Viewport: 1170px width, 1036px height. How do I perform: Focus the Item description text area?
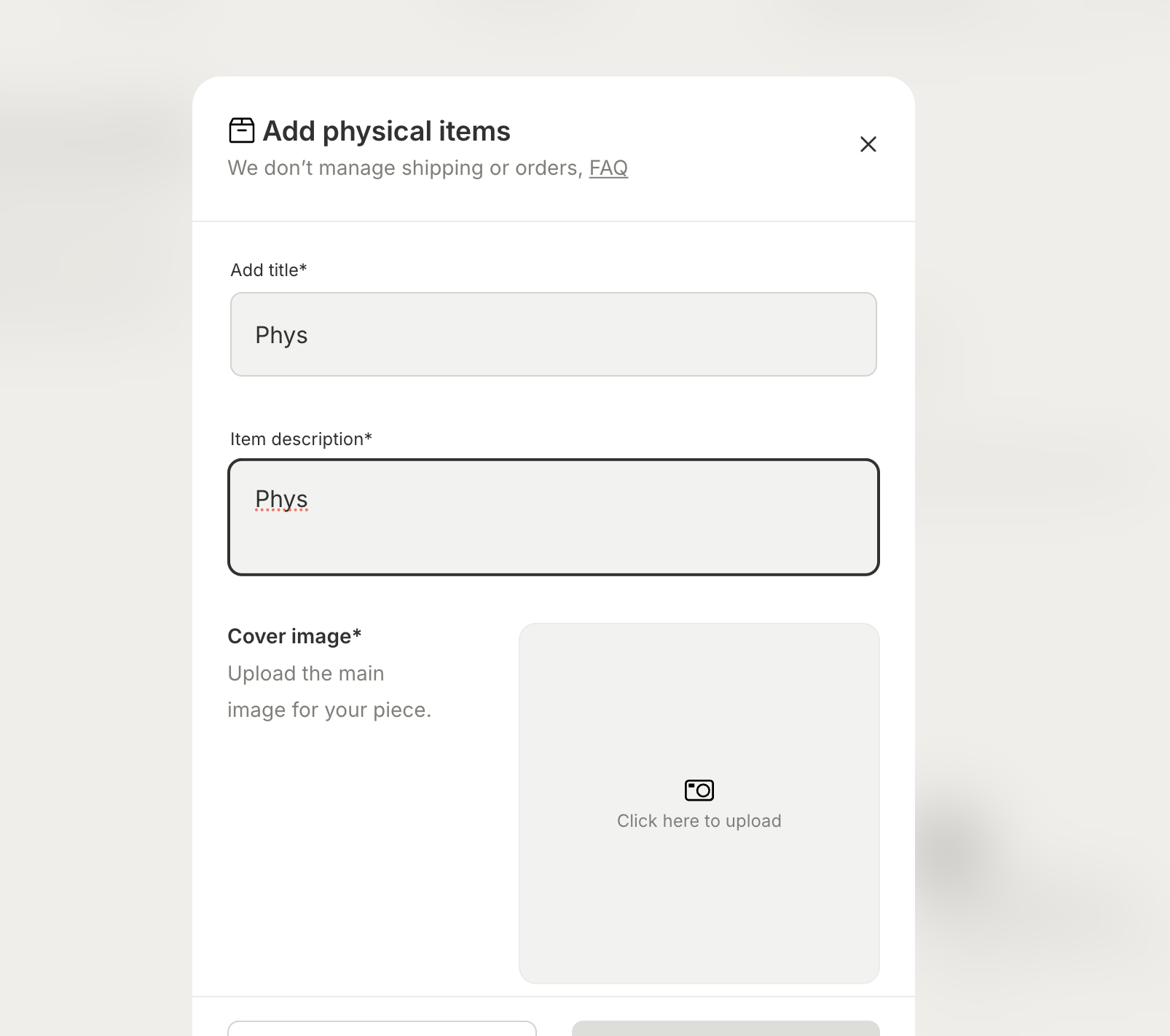554,517
